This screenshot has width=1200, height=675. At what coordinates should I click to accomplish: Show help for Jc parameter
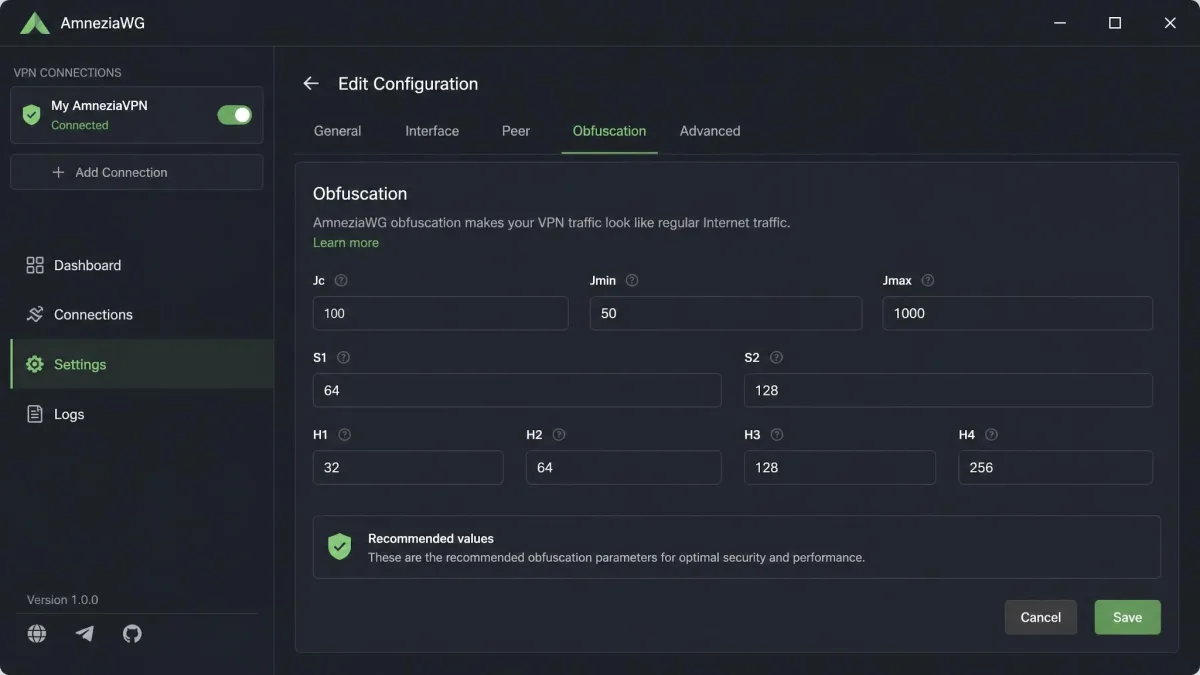tap(341, 281)
